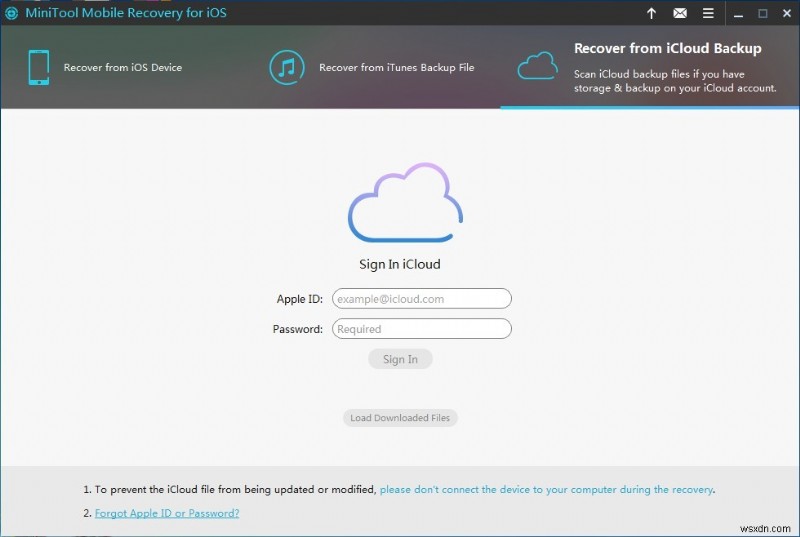Select the Recover from iTunes Backup File tab
This screenshot has height=537, width=800.
pyautogui.click(x=396, y=68)
